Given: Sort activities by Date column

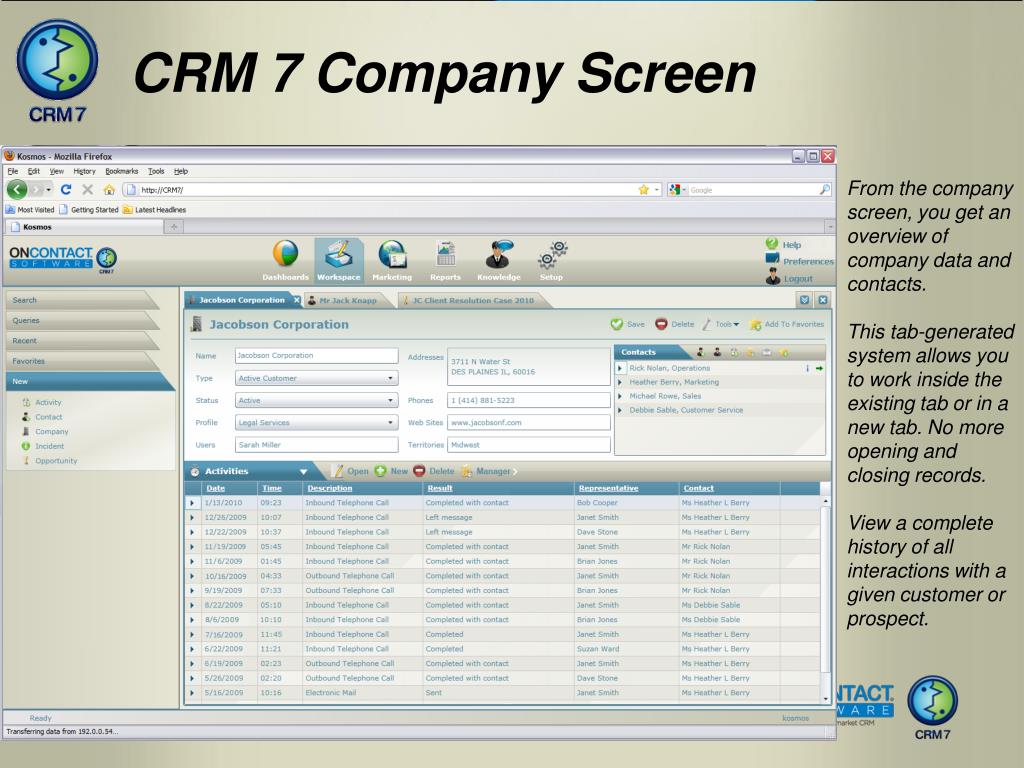Looking at the screenshot, I should pyautogui.click(x=216, y=488).
